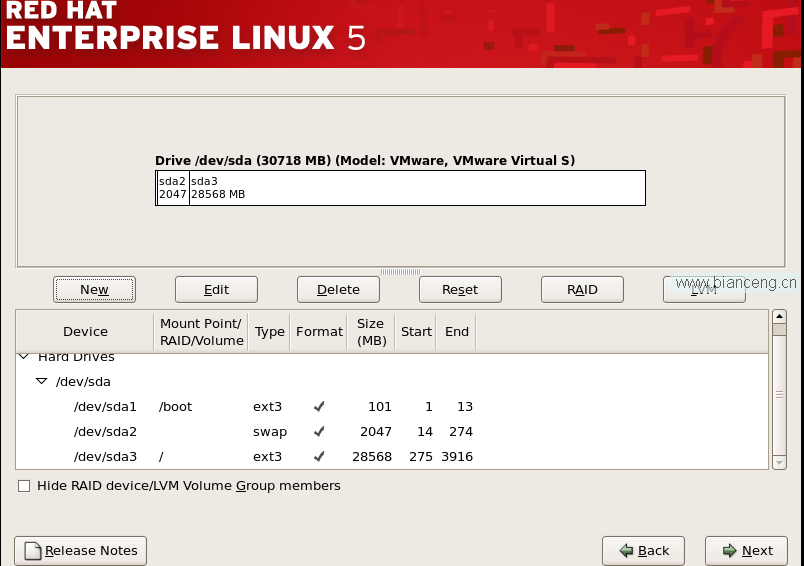Select the sda2 segment in drive diagram
Image resolution: width=804 pixels, height=566 pixels.
coord(173,188)
